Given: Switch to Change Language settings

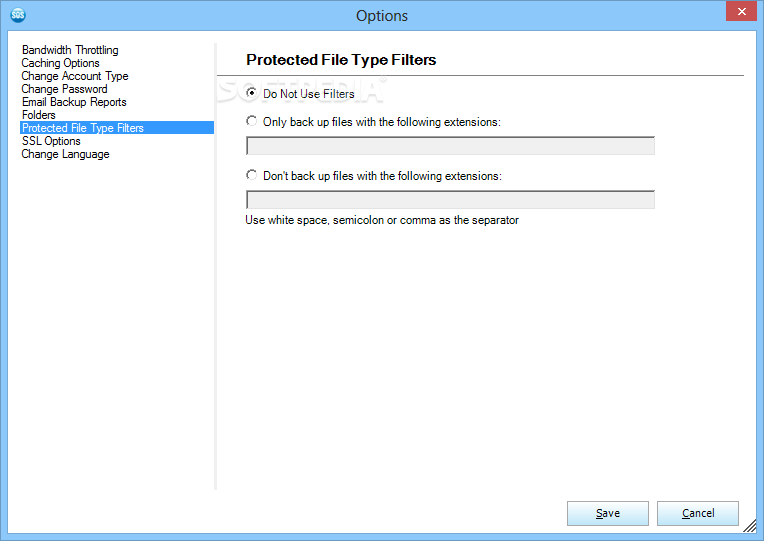Looking at the screenshot, I should 65,154.
